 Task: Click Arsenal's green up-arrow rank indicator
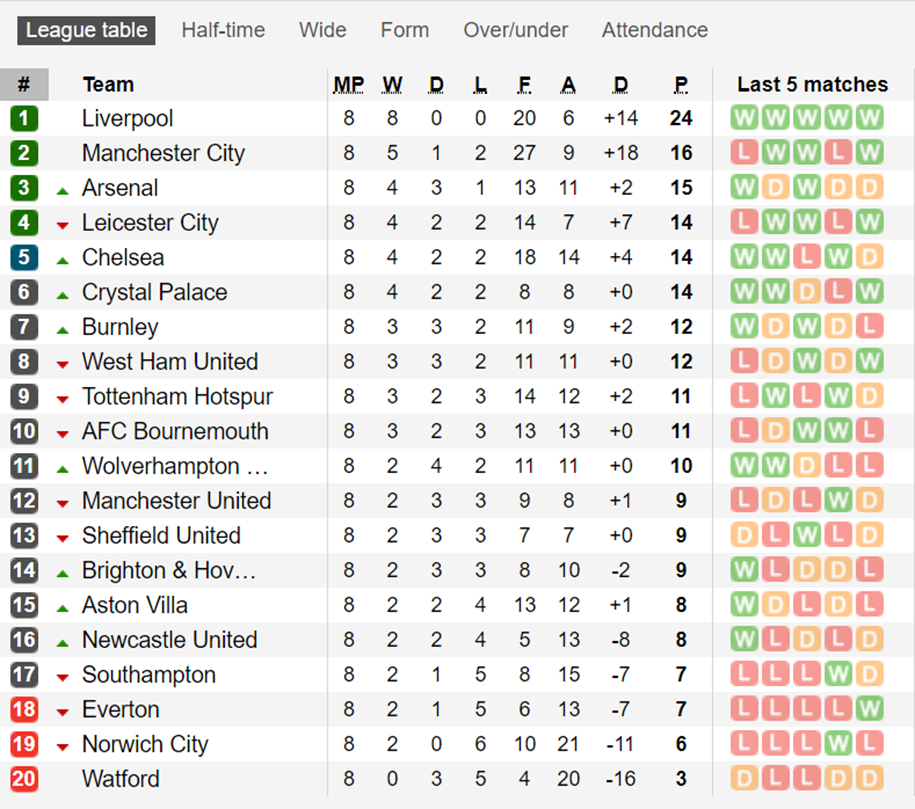click(62, 191)
